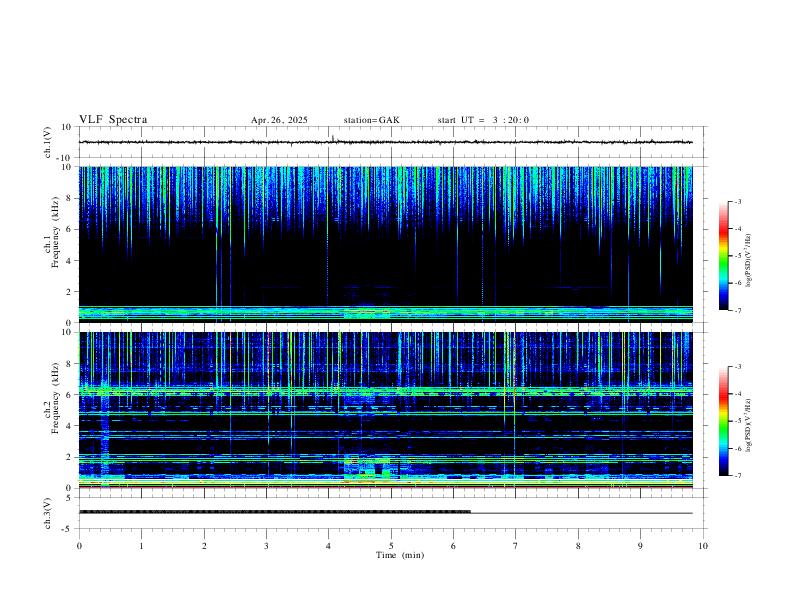Image resolution: width=792 pixels, height=612 pixels.
Task: Click time axis tick label 6
Action: tap(454, 546)
